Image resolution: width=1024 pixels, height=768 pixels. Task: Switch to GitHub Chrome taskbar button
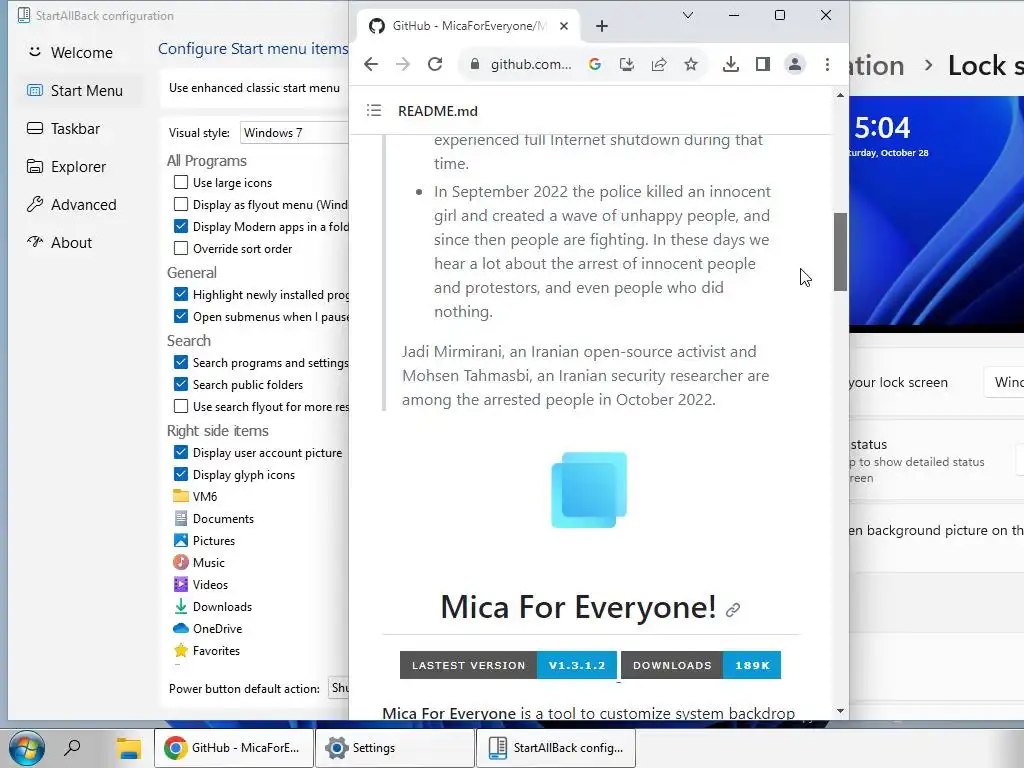234,748
